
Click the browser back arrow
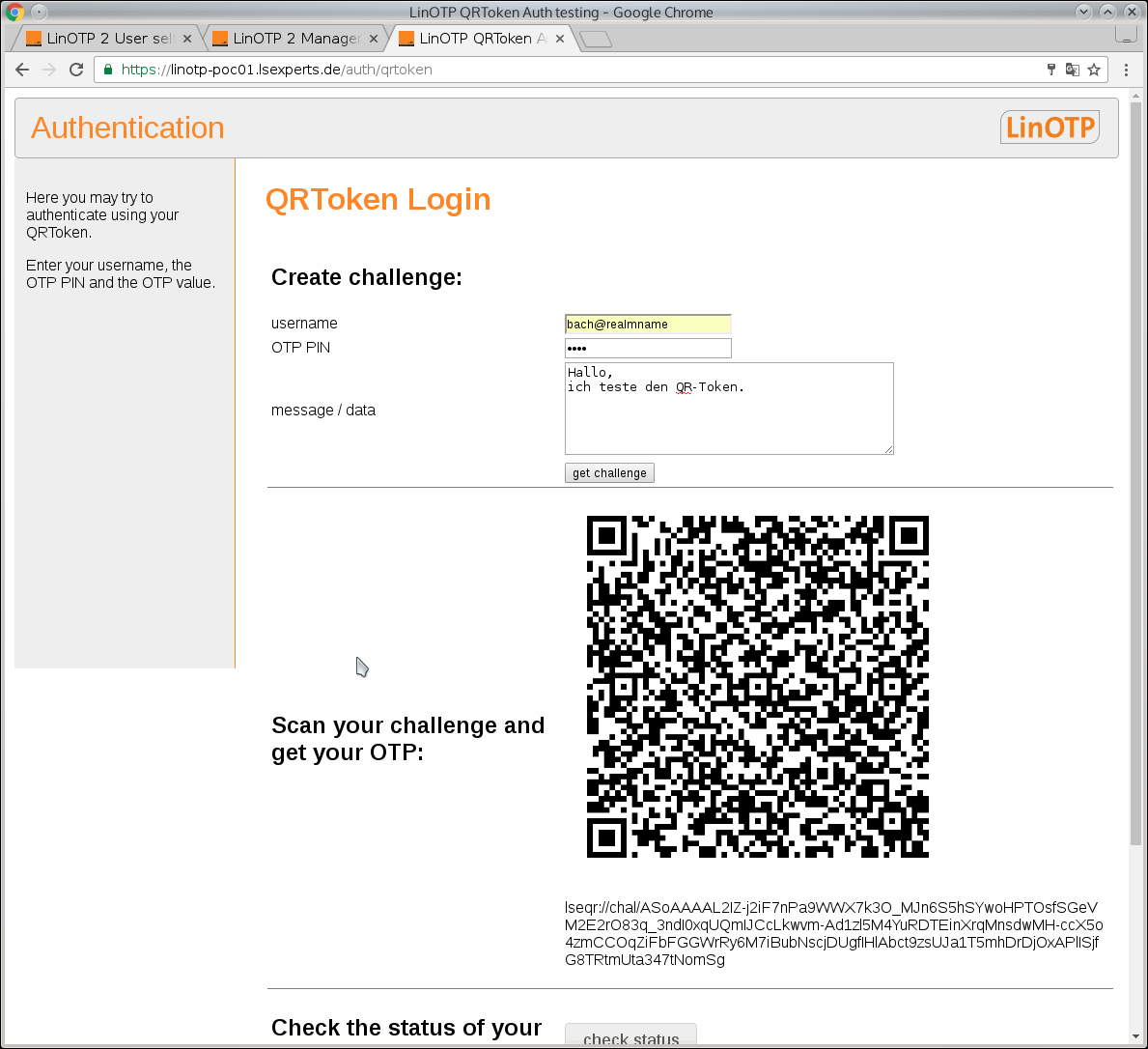[x=22, y=70]
